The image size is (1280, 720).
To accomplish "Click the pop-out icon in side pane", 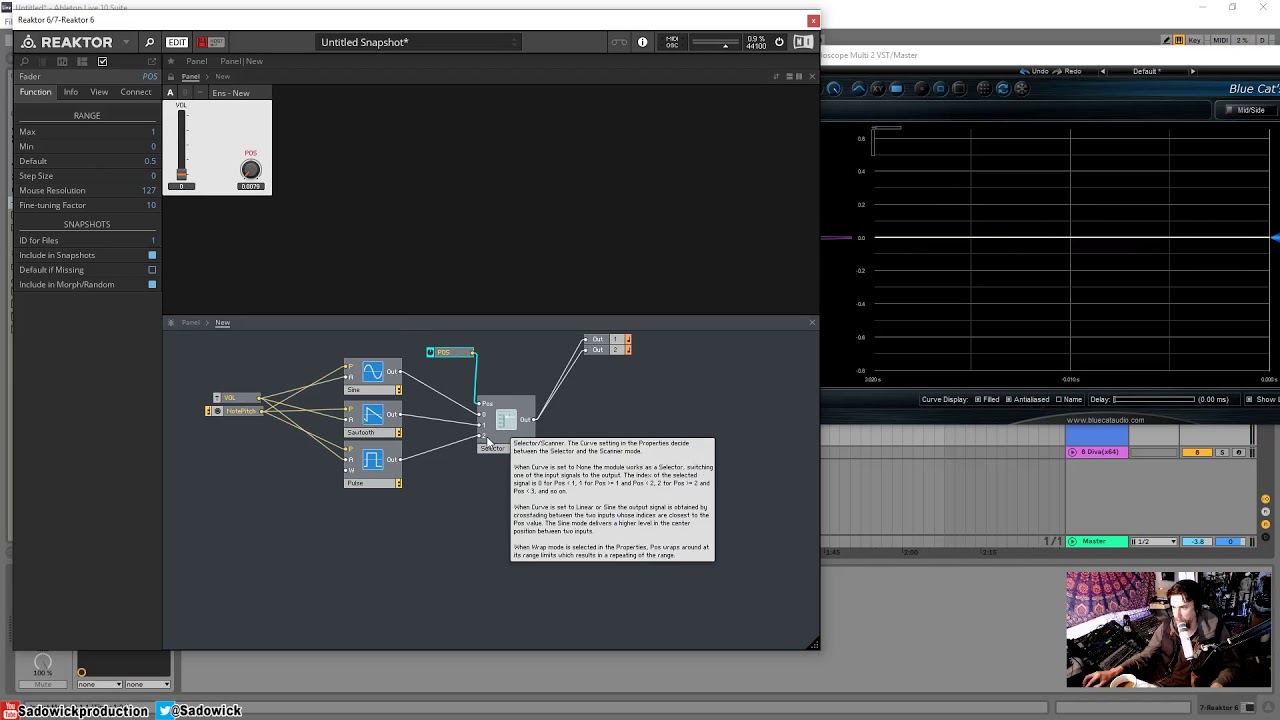I will coord(152,62).
